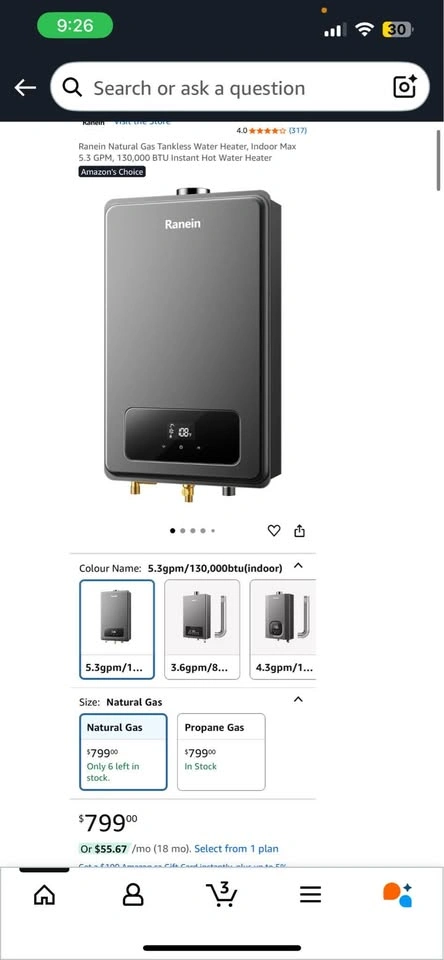Viewport: 444px width, 960px height.
Task: Choose the 4.3gpm heater variant thumbnail
Action: 283,629
